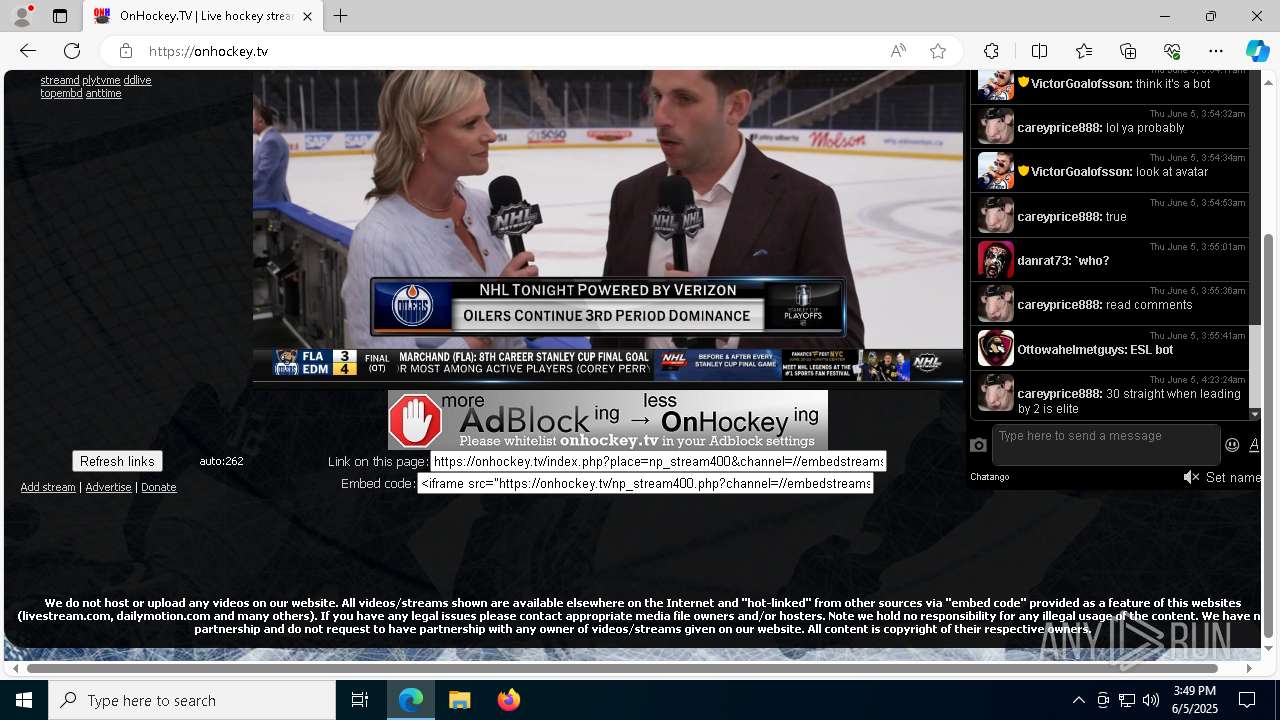1280x720 pixels.
Task: Click danrat73's chat avatar
Action: point(996,260)
